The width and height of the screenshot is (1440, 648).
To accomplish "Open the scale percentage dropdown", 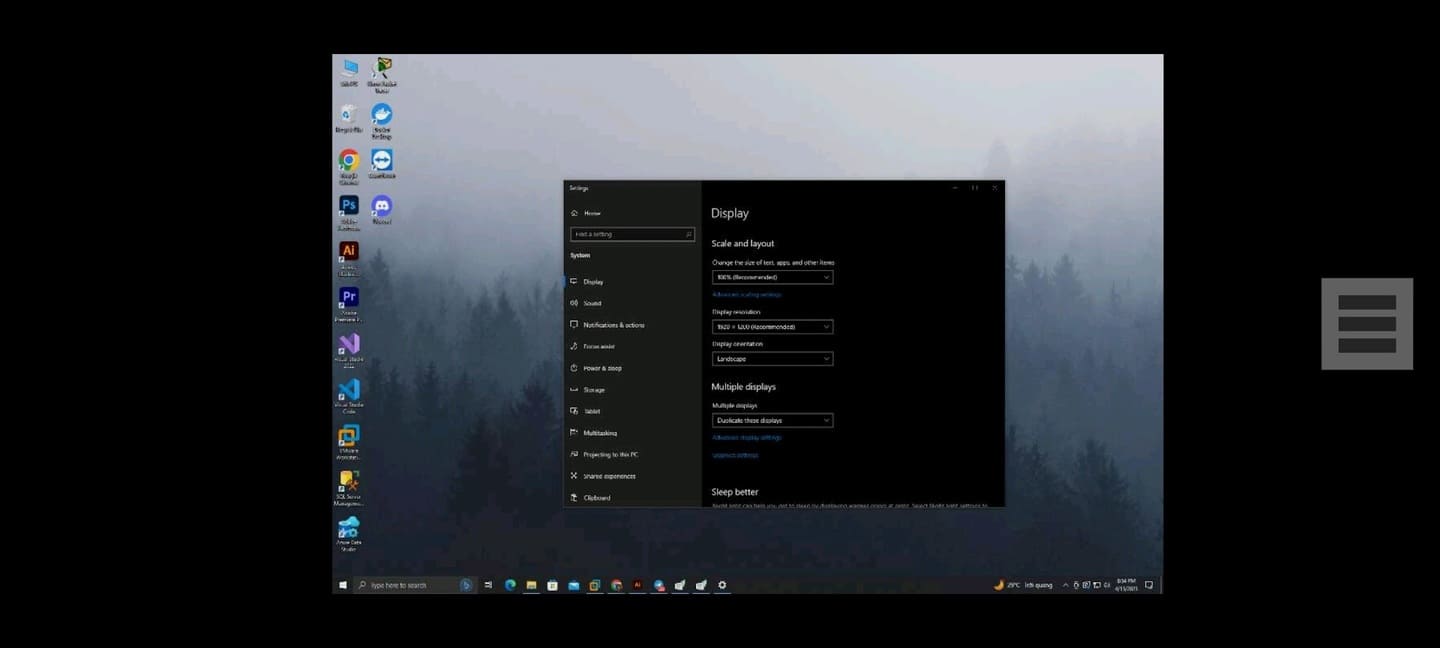I will pos(772,277).
